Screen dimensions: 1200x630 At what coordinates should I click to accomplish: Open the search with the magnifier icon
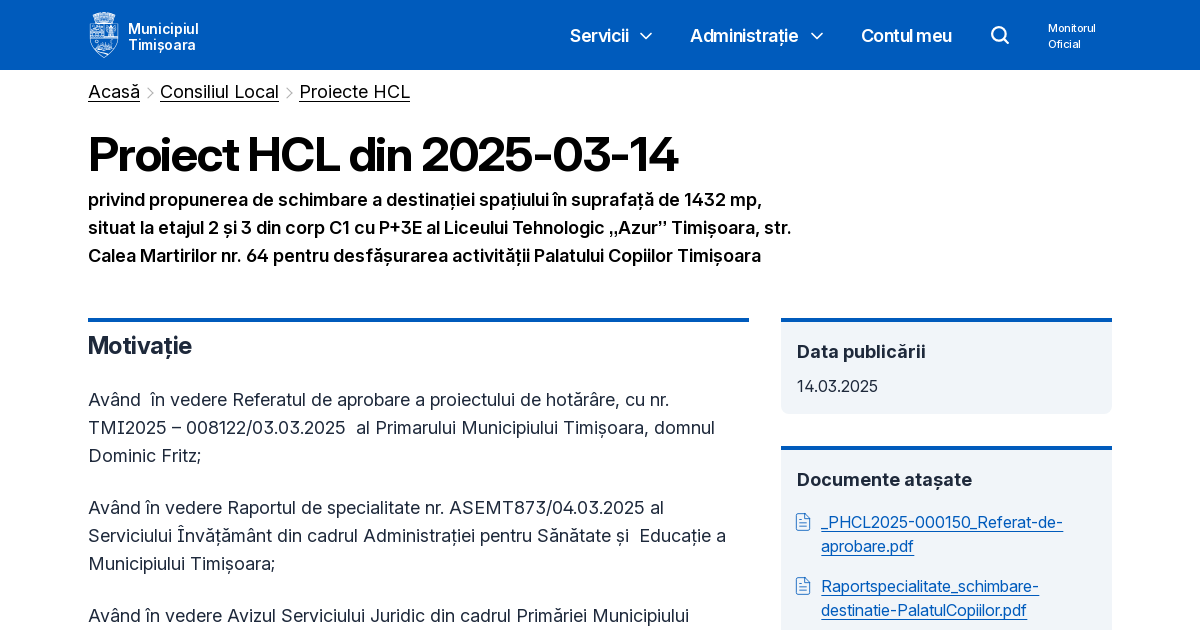tap(1000, 35)
